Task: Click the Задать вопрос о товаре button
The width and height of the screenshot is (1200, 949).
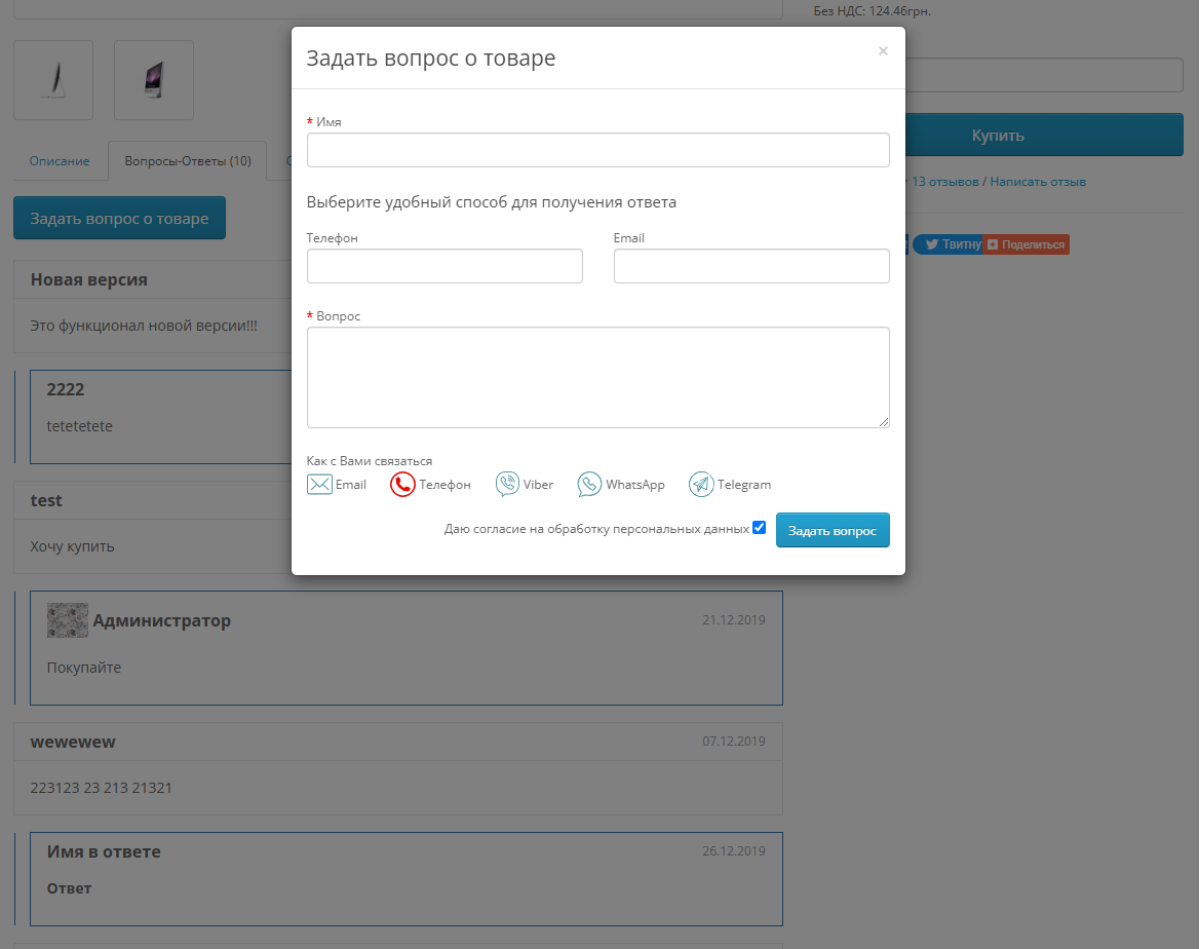Action: [119, 218]
